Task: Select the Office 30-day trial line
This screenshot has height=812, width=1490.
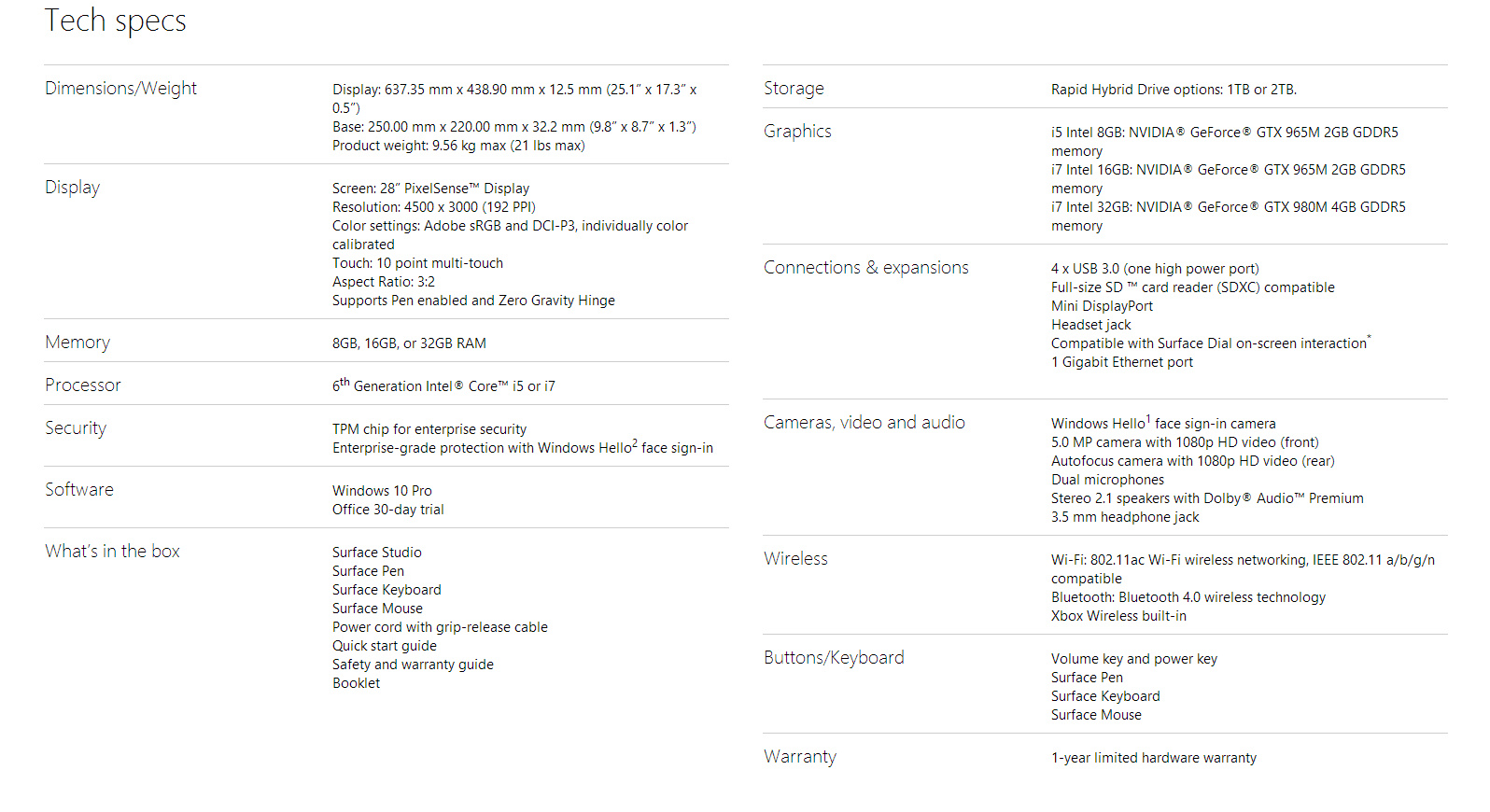Action: tap(387, 510)
